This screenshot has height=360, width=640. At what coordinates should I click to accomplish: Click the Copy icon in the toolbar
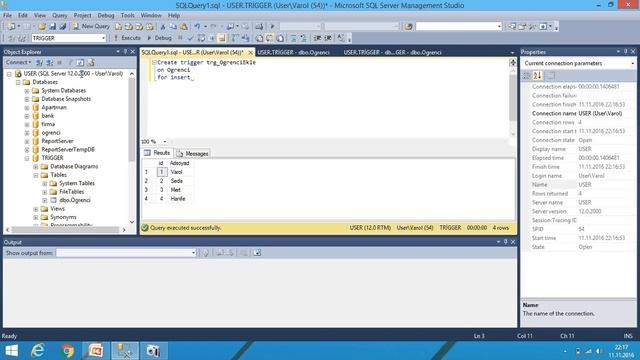173,26
